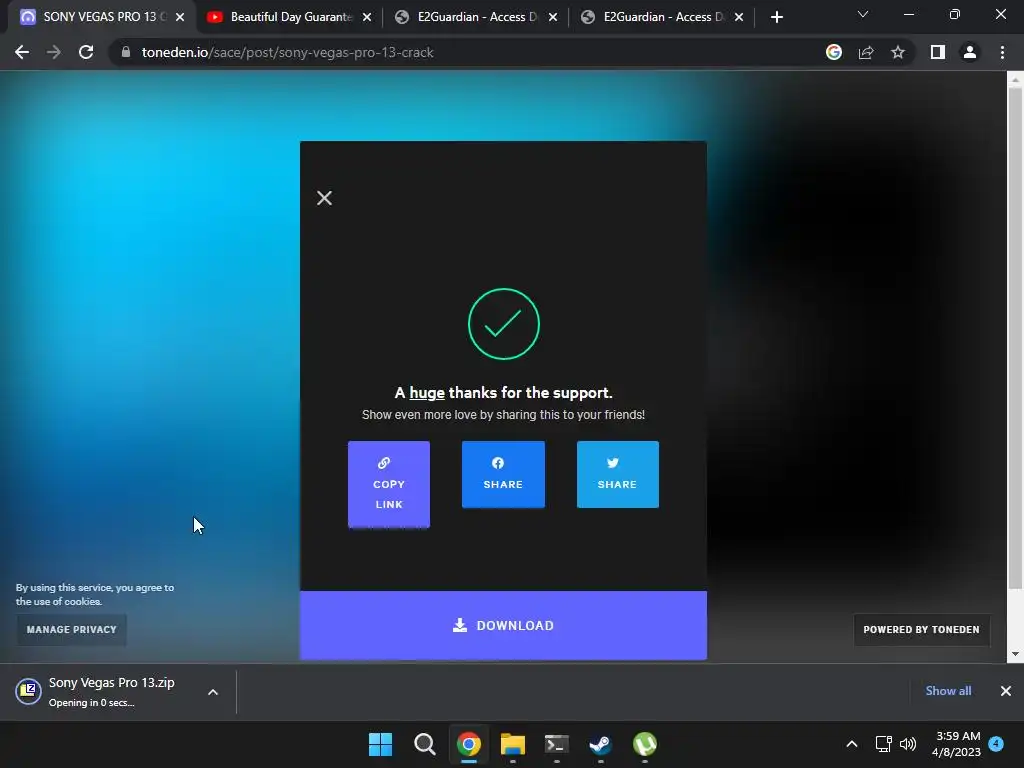Bookmark this page with the star icon
This screenshot has width=1024, height=768.
(x=898, y=52)
